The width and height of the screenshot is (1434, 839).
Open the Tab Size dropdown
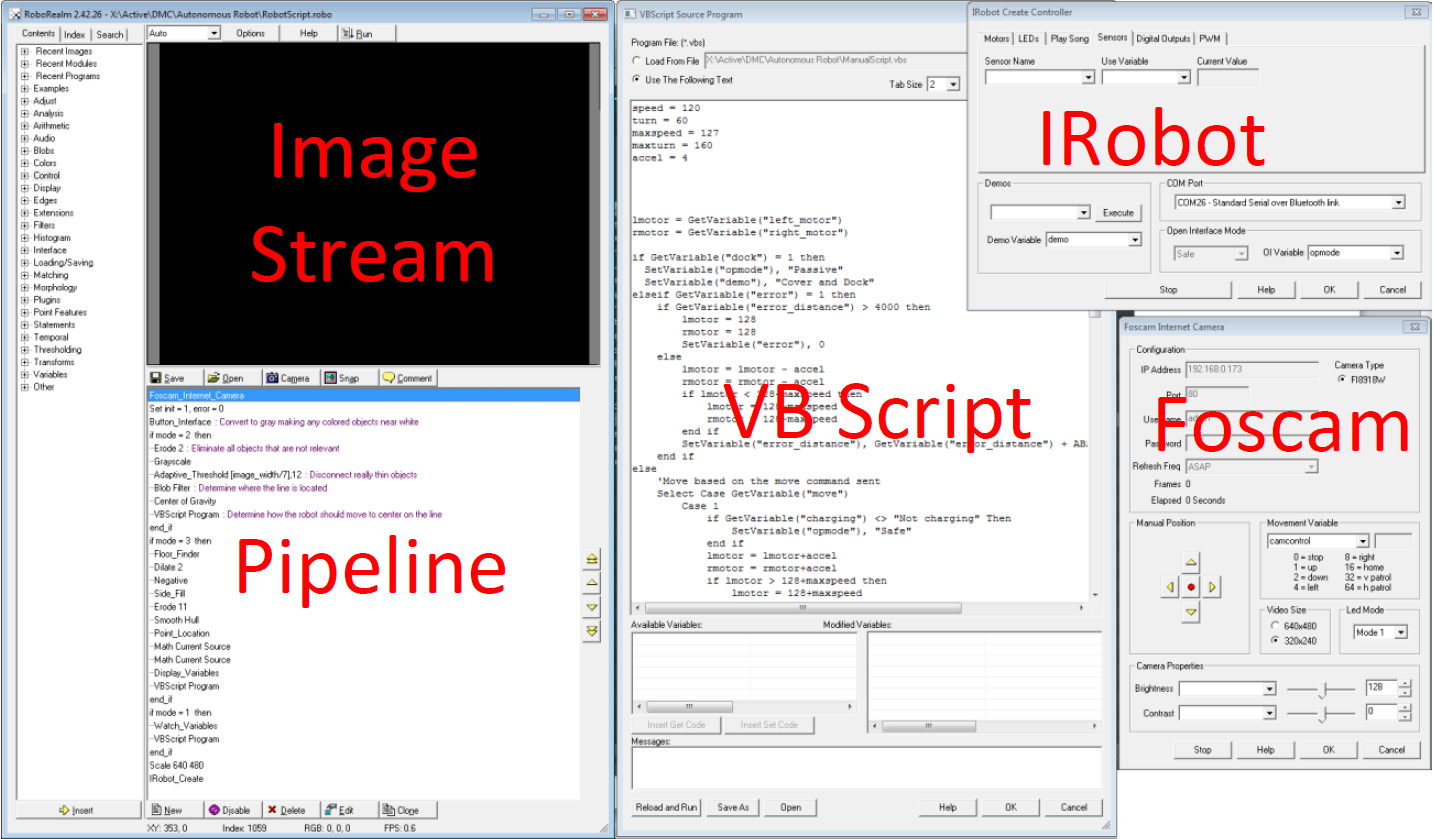(953, 85)
